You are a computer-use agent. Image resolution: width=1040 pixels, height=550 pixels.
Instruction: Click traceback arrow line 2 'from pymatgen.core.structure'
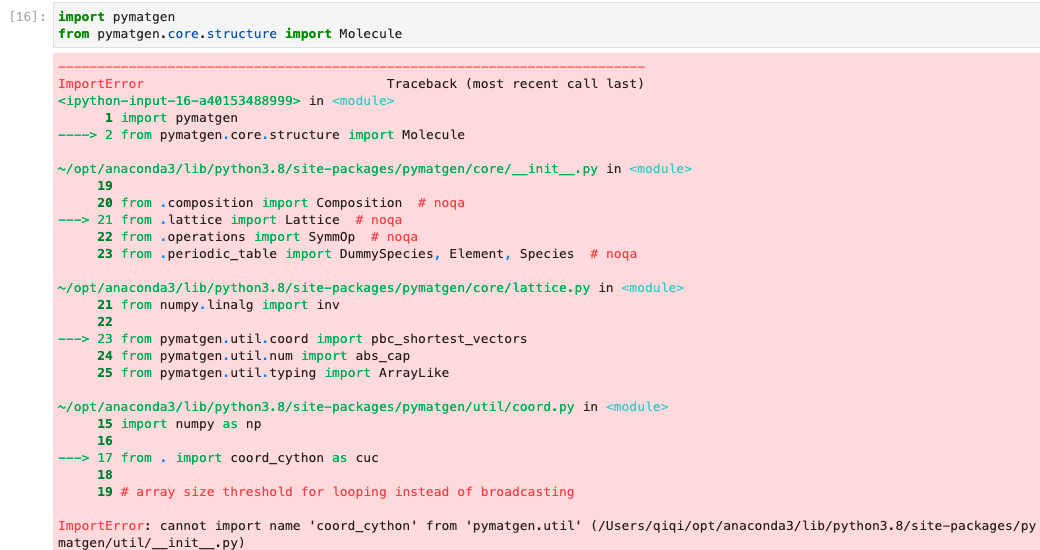pyautogui.click(x=261, y=135)
